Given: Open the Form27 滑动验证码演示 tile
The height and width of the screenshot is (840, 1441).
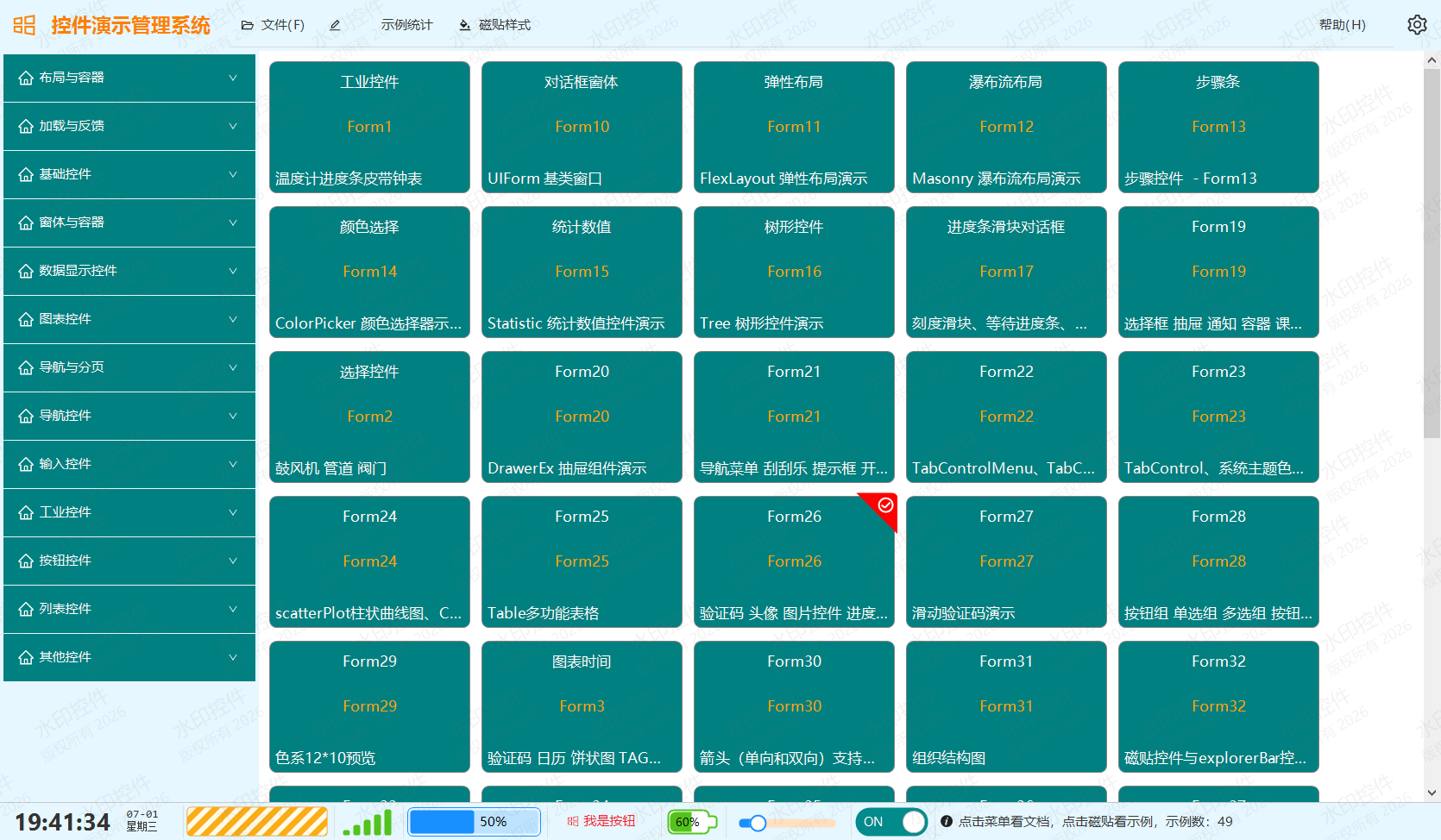Looking at the screenshot, I should pyautogui.click(x=1006, y=561).
